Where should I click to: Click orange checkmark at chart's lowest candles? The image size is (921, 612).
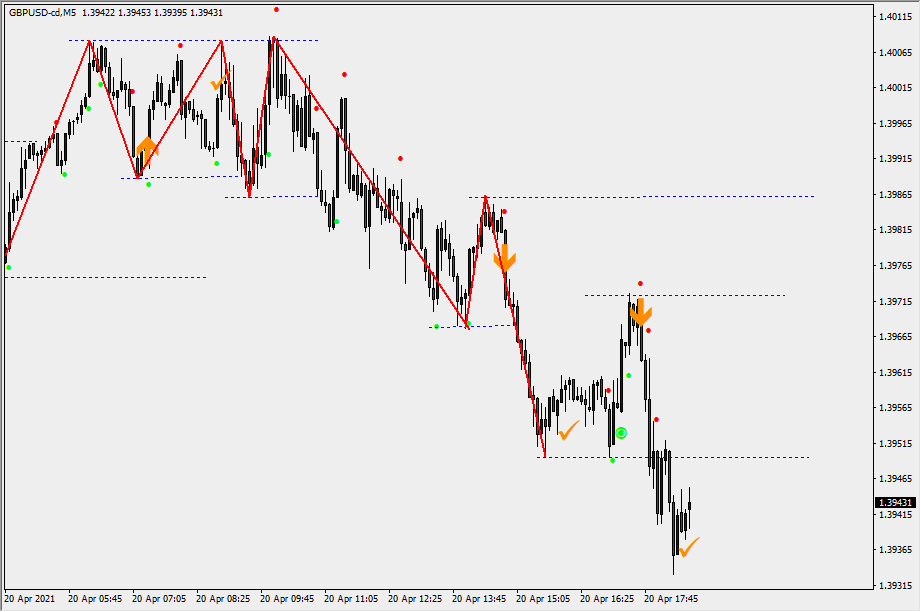click(688, 546)
